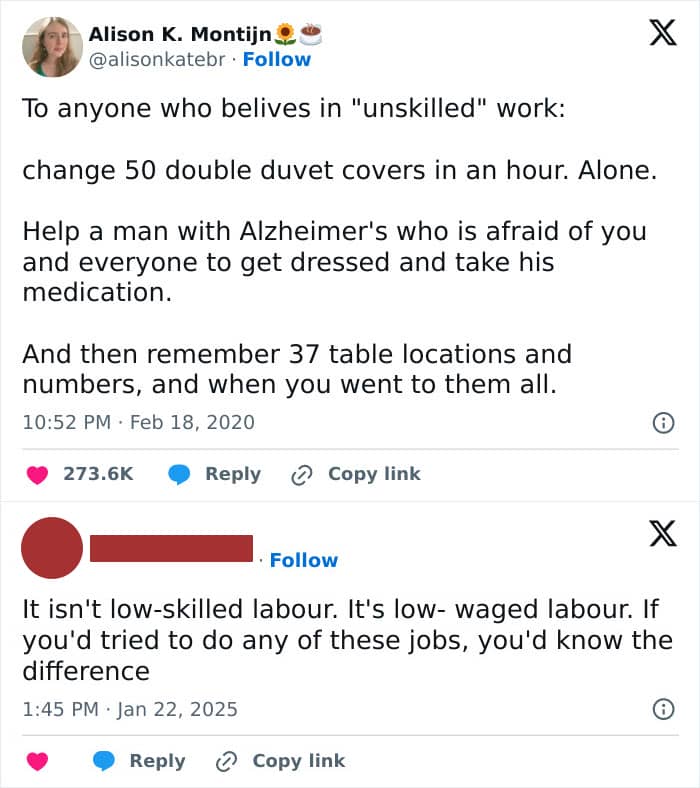Open the 1:45 PM · Jan 22, 2025 timestamp
The width and height of the screenshot is (700, 788).
pyautogui.click(x=130, y=710)
